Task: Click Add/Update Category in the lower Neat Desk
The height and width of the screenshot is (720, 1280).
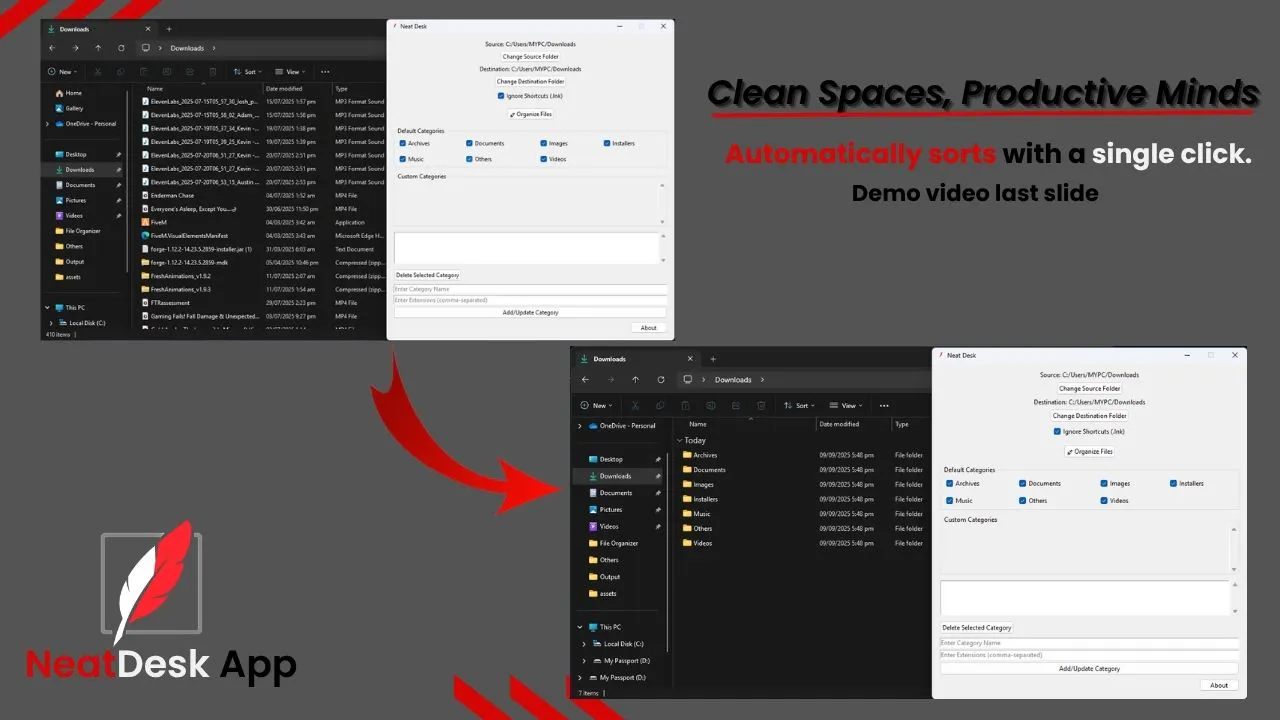Action: tap(1089, 668)
